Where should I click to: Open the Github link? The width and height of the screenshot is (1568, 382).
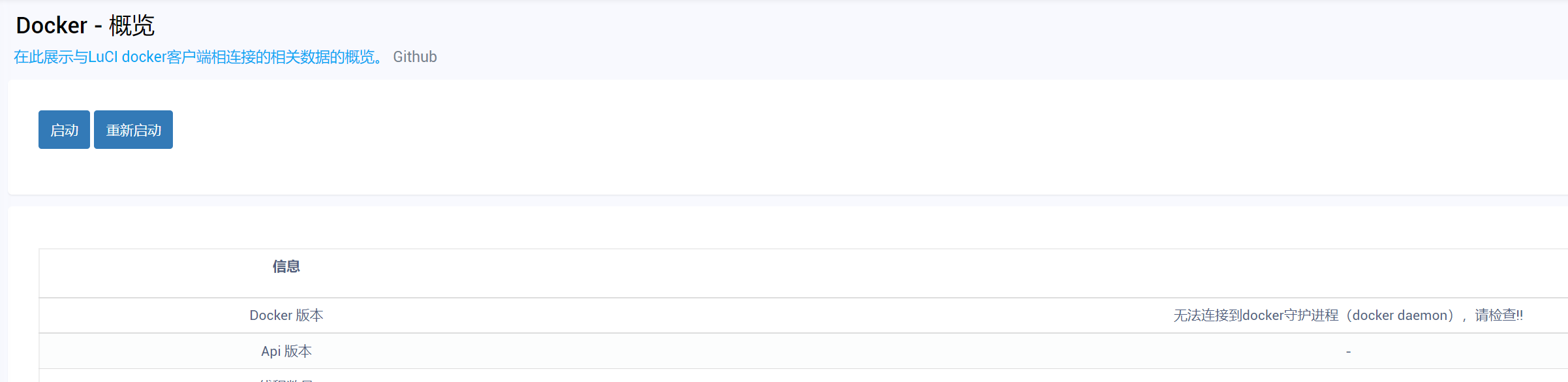[414, 57]
